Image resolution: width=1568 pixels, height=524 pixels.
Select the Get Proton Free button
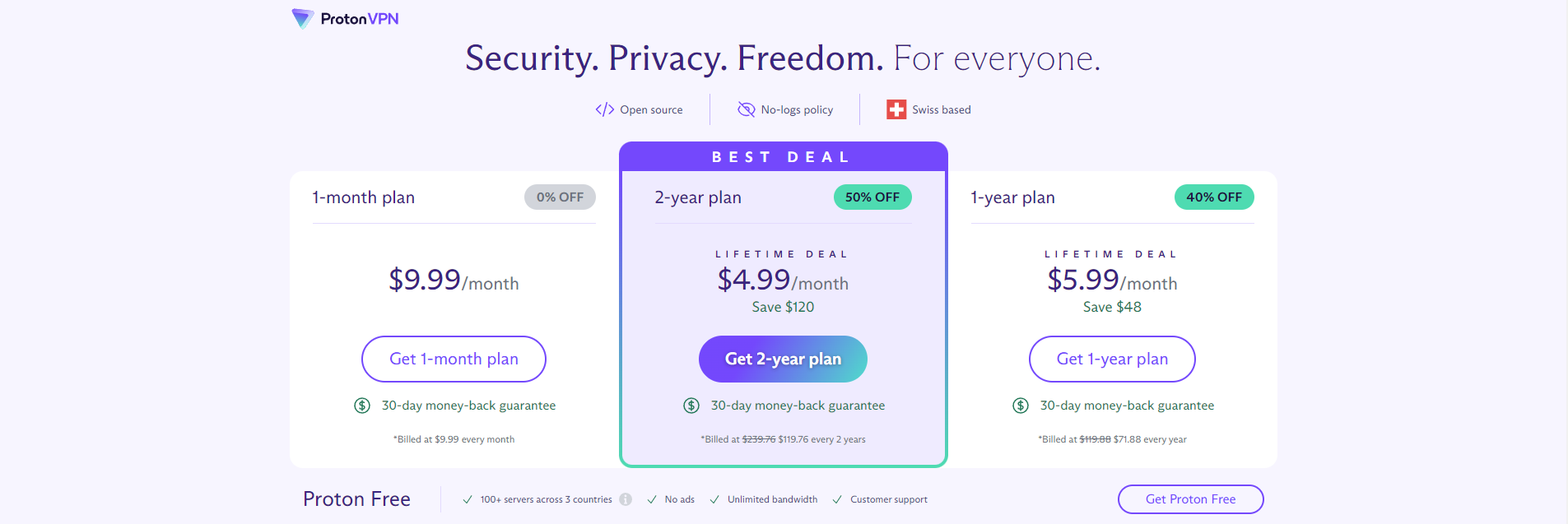pyautogui.click(x=1190, y=499)
